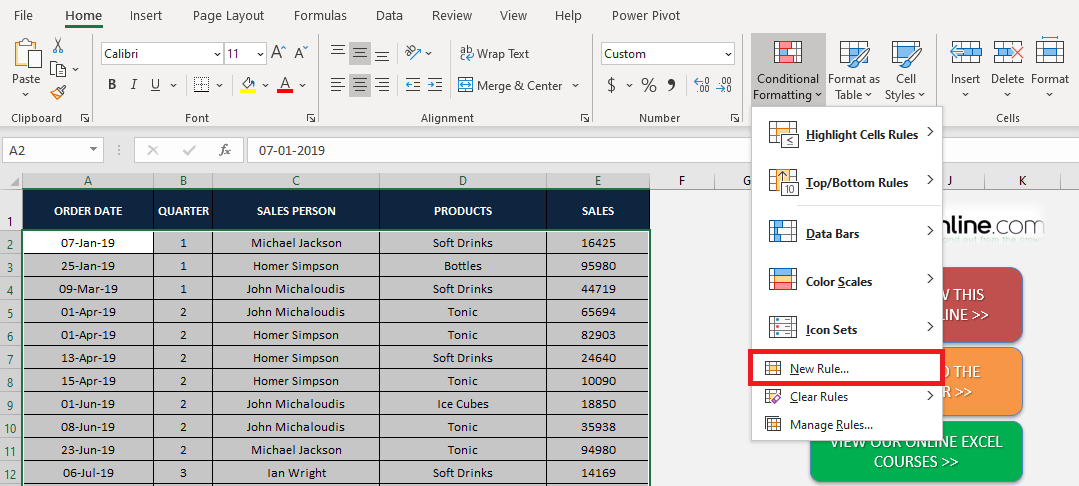Expand the Name Box dropdown arrow
Image resolution: width=1079 pixels, height=486 pixels.
pos(94,150)
